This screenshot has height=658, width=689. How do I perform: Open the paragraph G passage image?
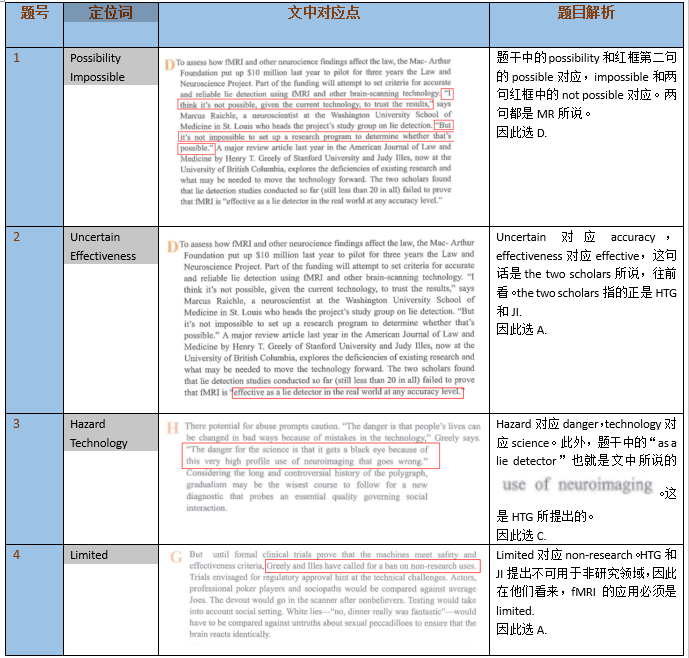click(x=323, y=594)
